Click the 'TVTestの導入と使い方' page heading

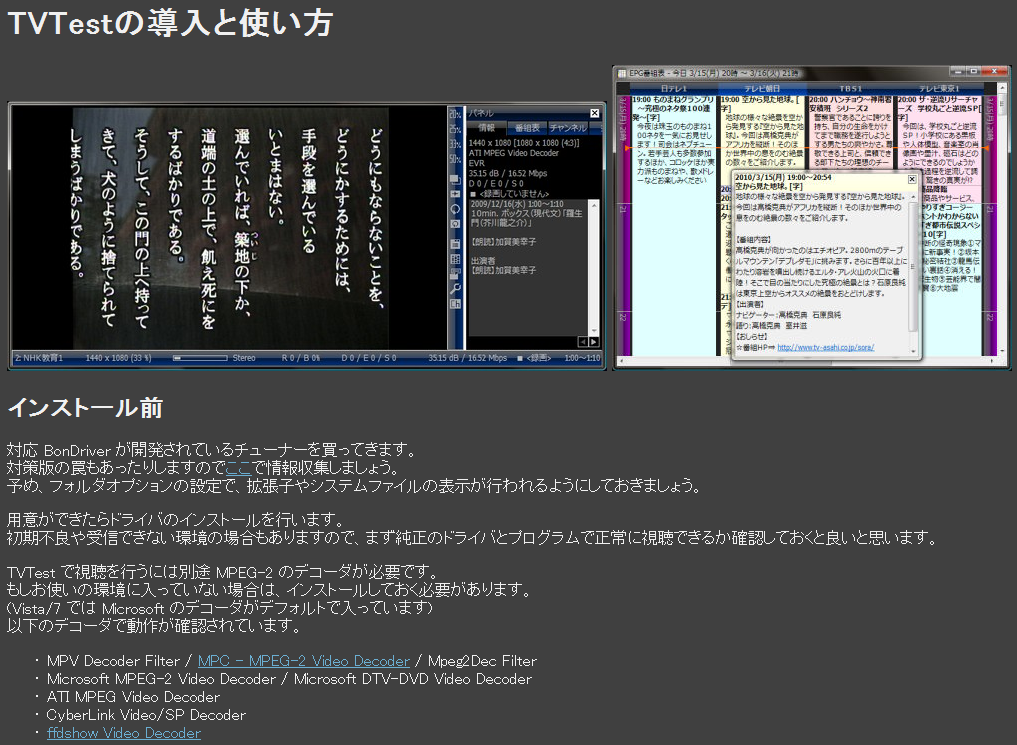170,23
